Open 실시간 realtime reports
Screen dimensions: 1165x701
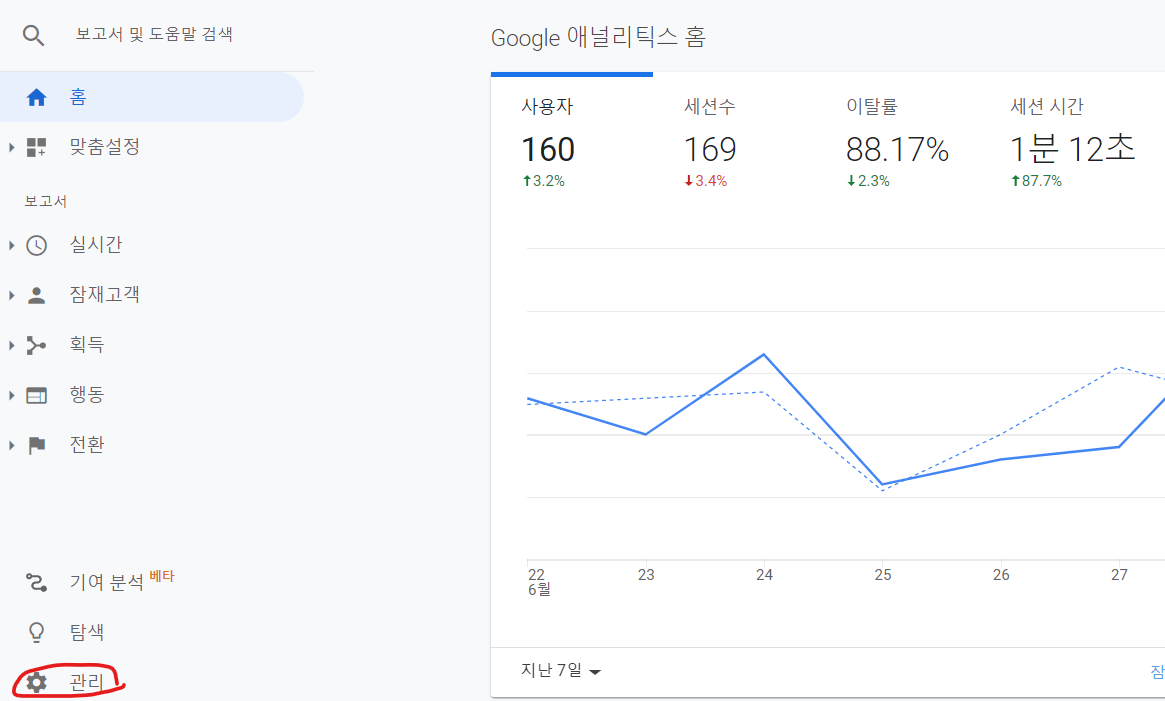tap(96, 245)
